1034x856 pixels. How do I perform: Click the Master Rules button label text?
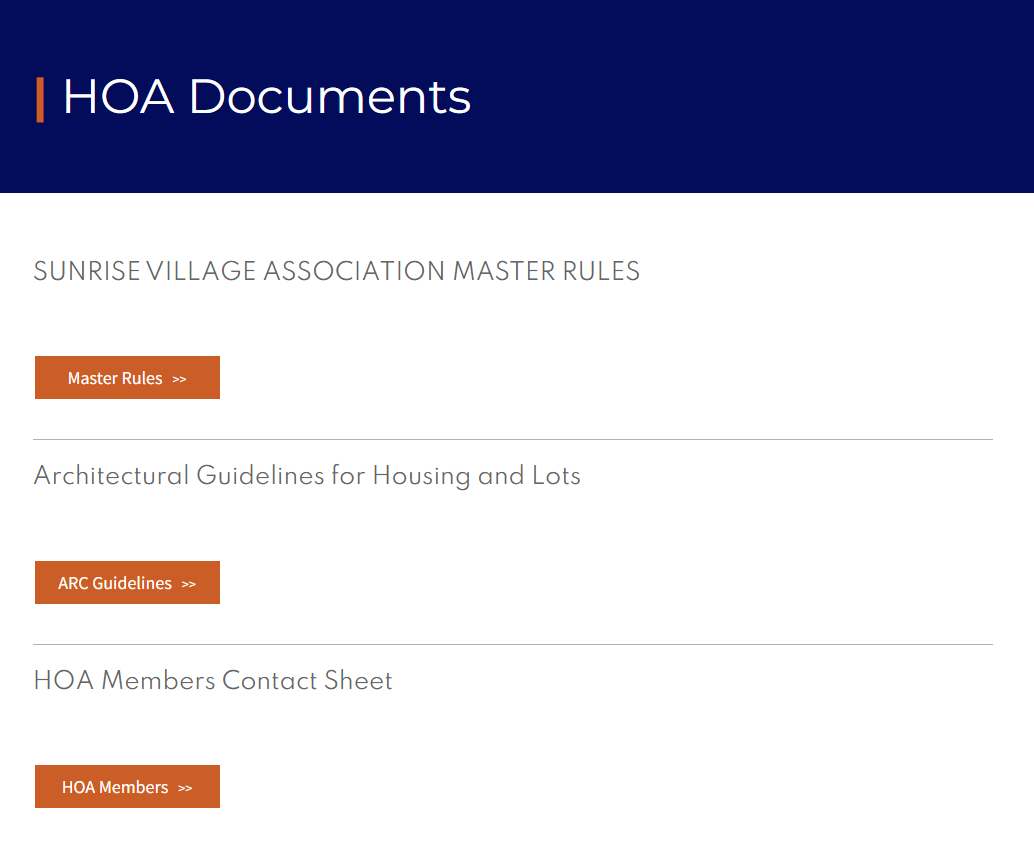click(x=115, y=377)
